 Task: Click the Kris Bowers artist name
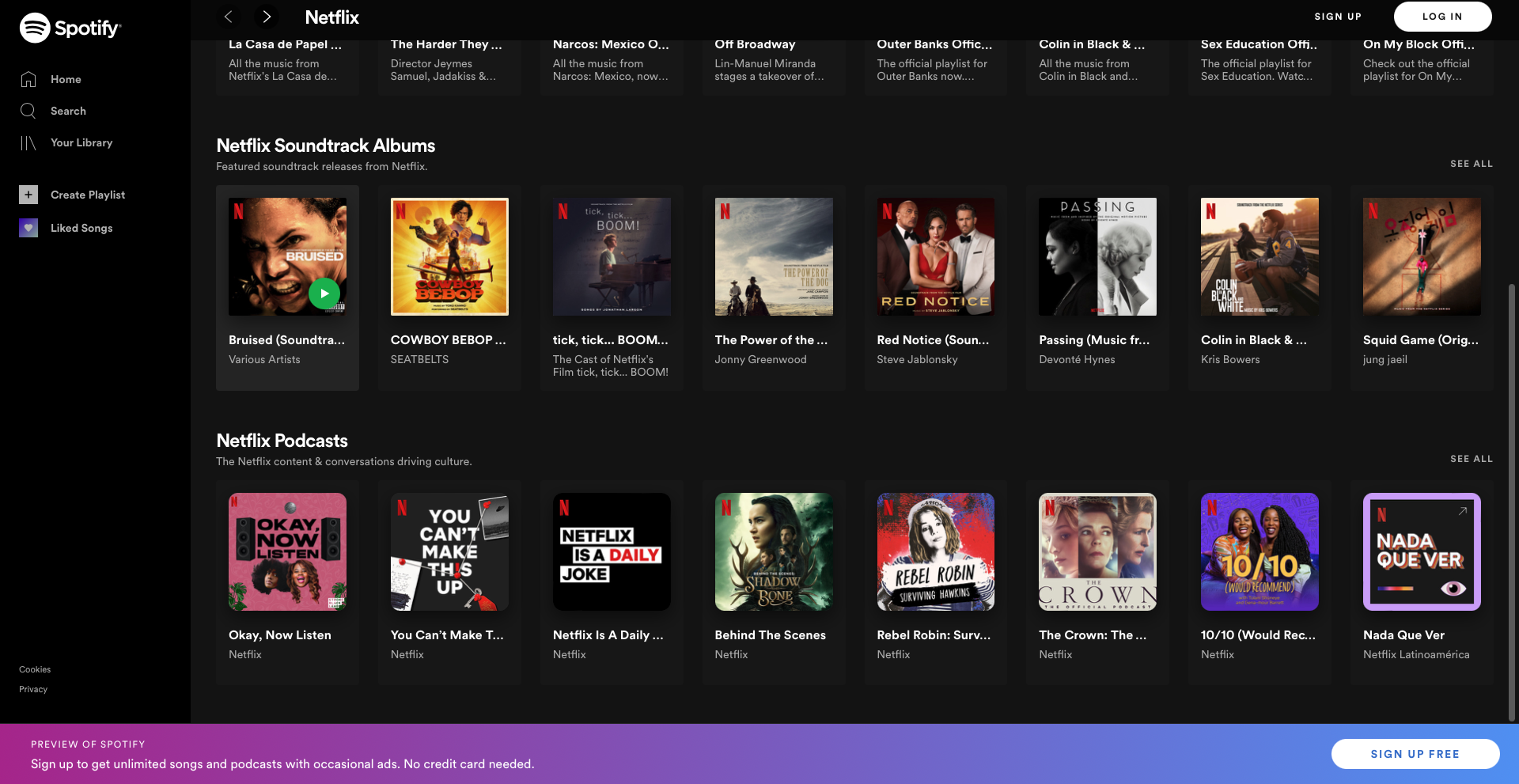(1230, 359)
